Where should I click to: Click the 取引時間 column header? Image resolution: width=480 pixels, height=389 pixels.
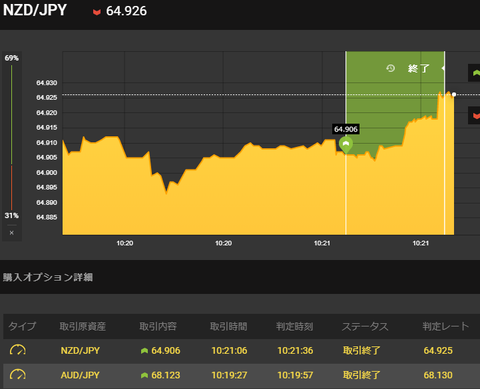(228, 326)
